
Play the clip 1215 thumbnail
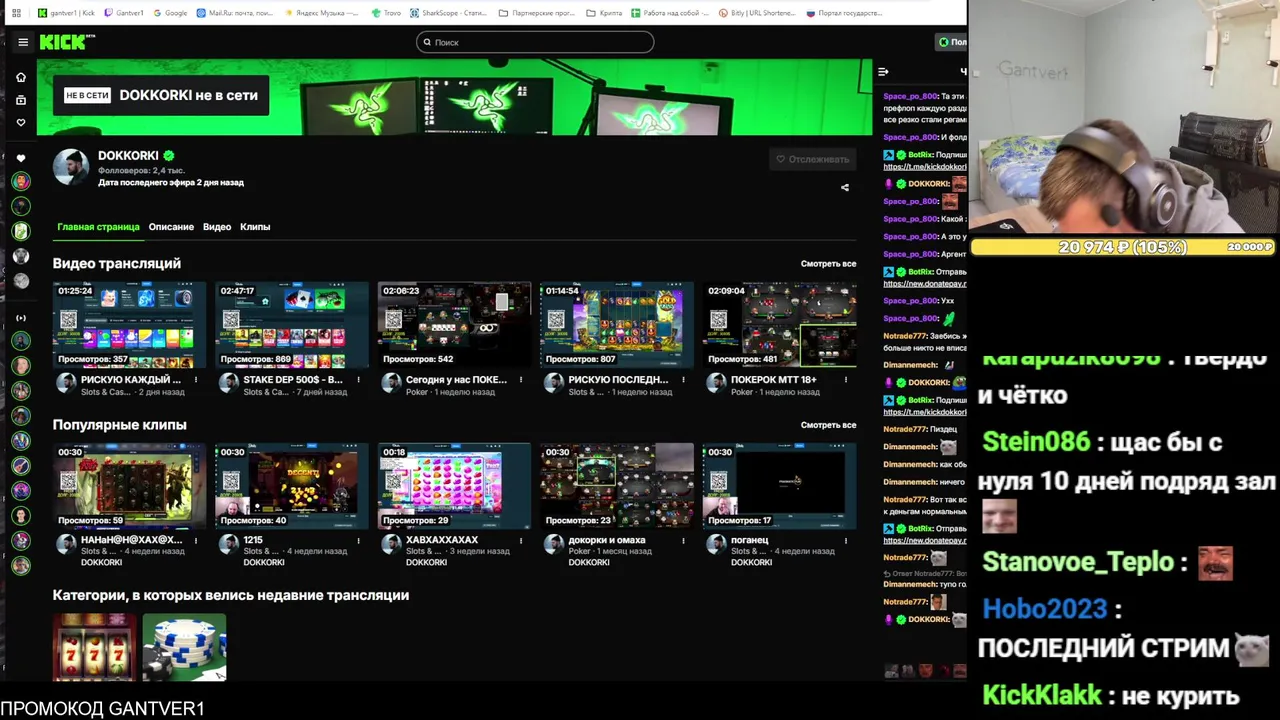click(292, 486)
